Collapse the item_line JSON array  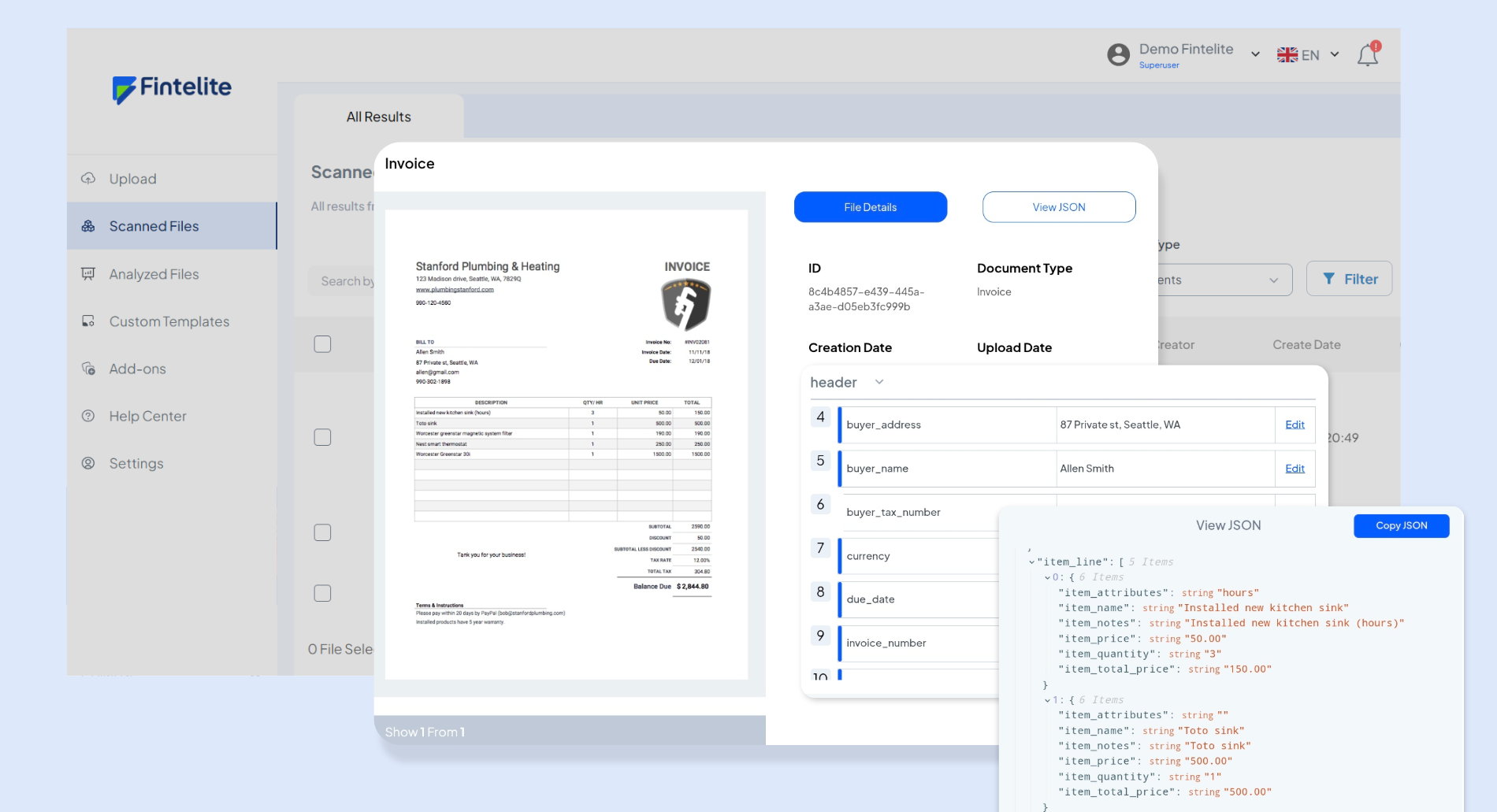click(1031, 562)
